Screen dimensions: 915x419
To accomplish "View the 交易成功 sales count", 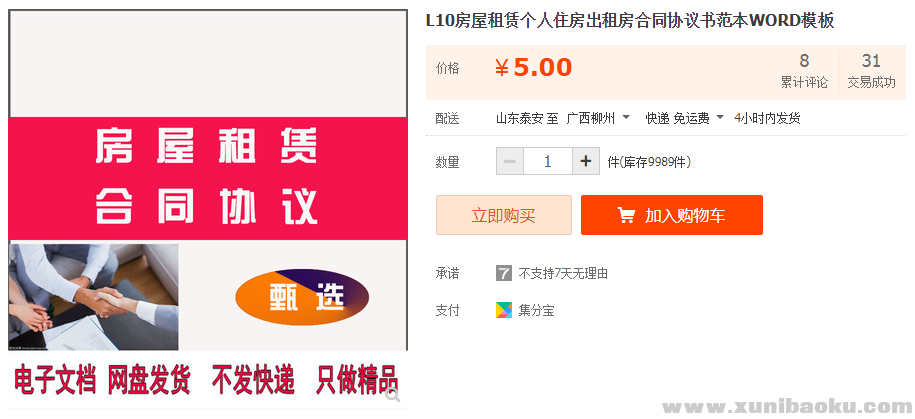I will click(871, 72).
